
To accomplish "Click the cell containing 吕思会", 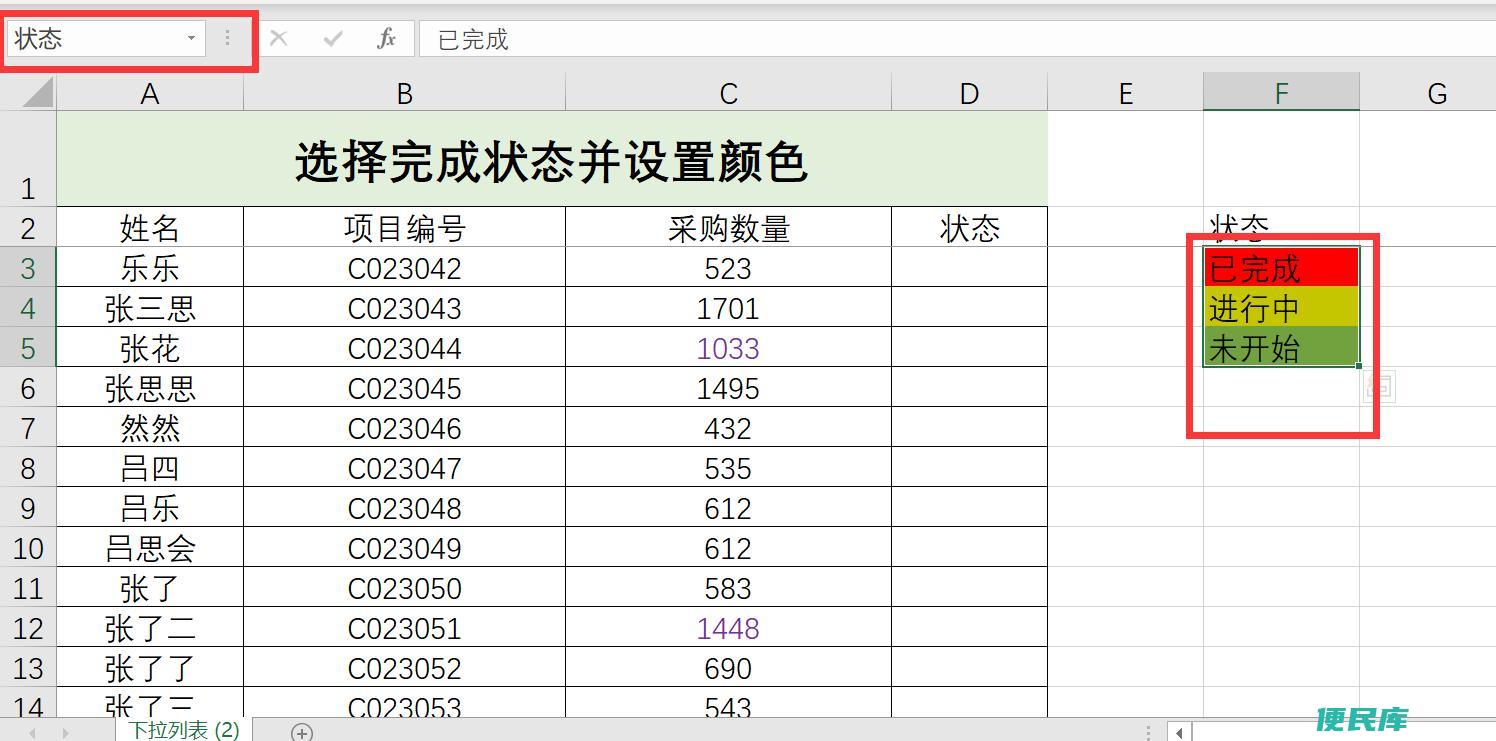I will coord(150,547).
